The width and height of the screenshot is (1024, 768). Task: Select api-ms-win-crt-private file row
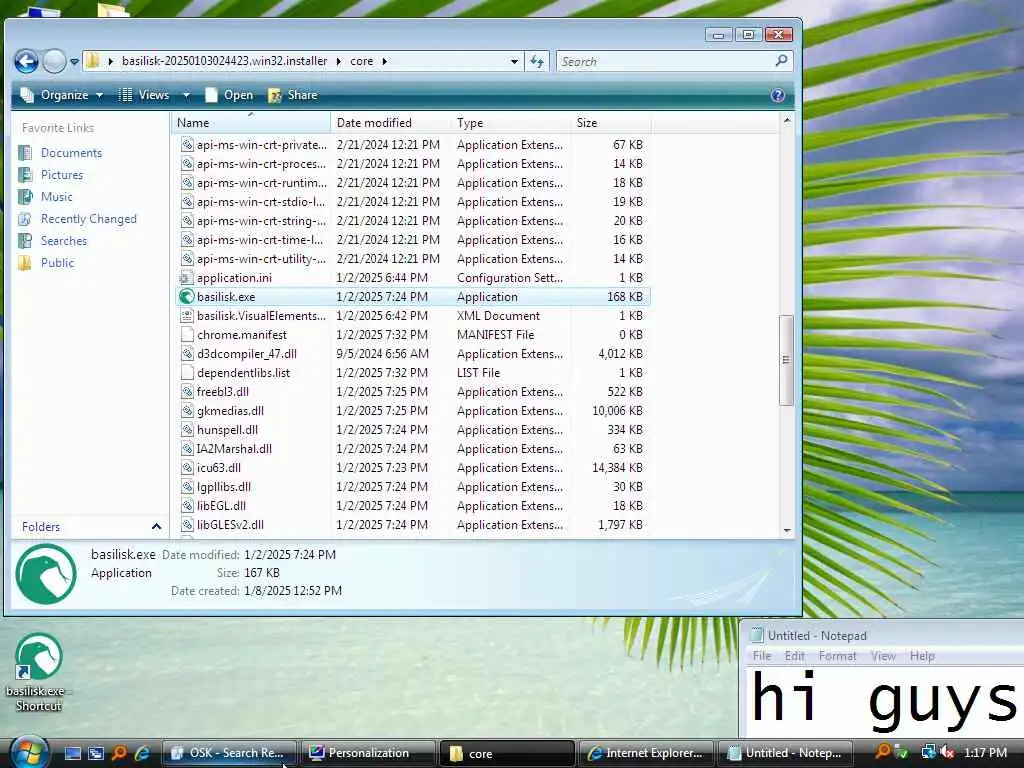tap(413, 144)
